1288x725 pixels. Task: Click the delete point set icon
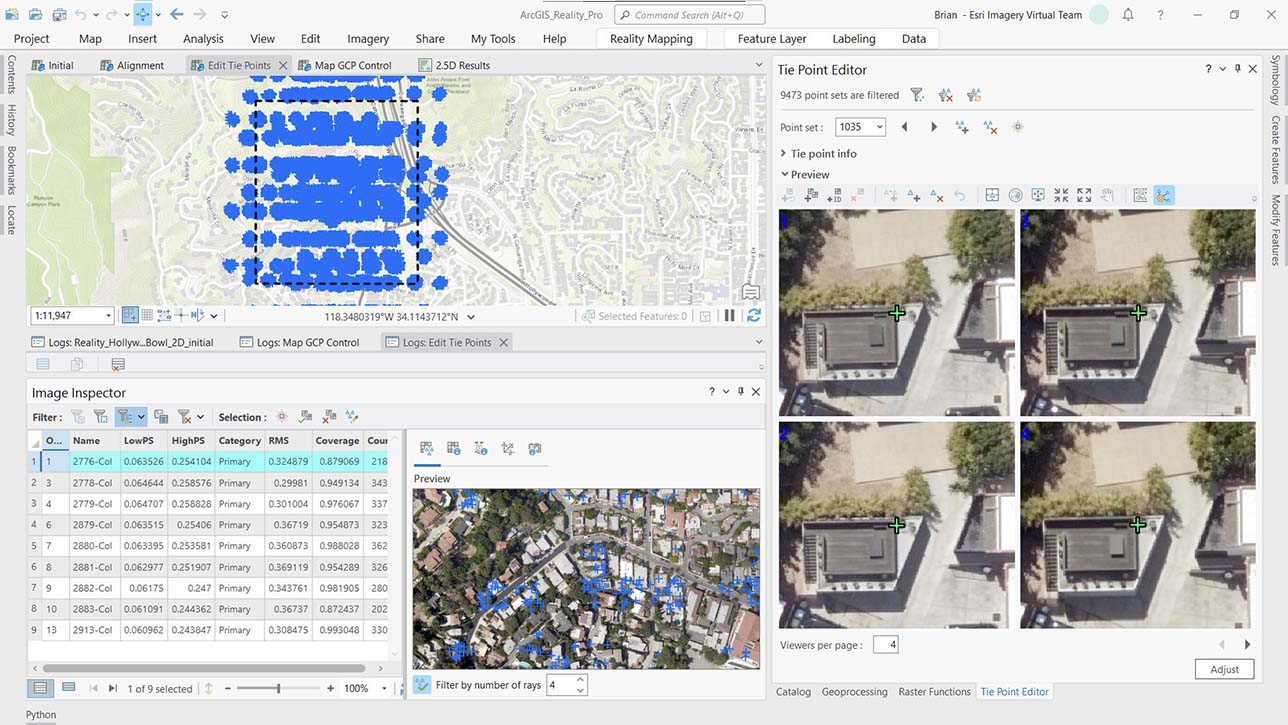coord(991,127)
